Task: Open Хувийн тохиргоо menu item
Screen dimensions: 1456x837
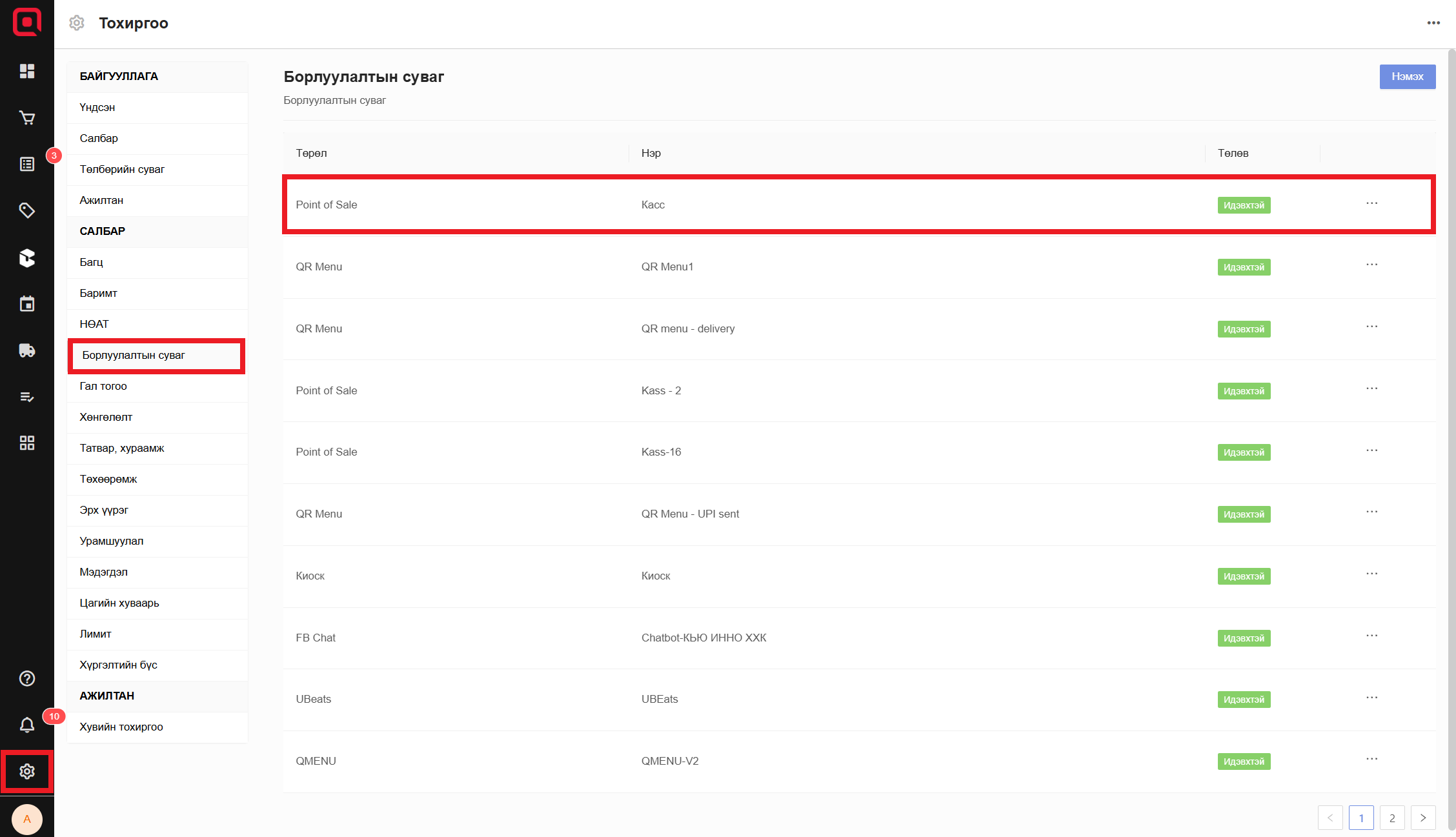Action: tap(121, 727)
